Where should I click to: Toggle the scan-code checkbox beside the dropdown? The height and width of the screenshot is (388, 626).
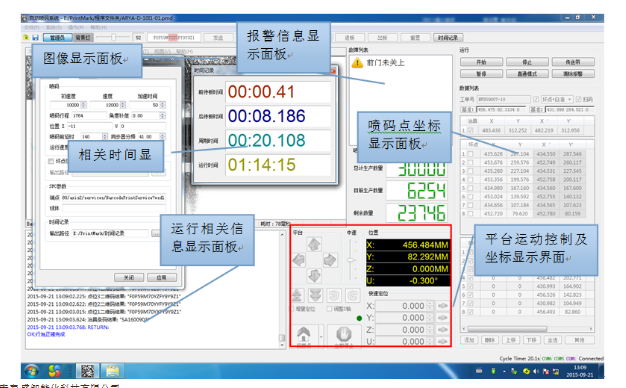(x=578, y=99)
